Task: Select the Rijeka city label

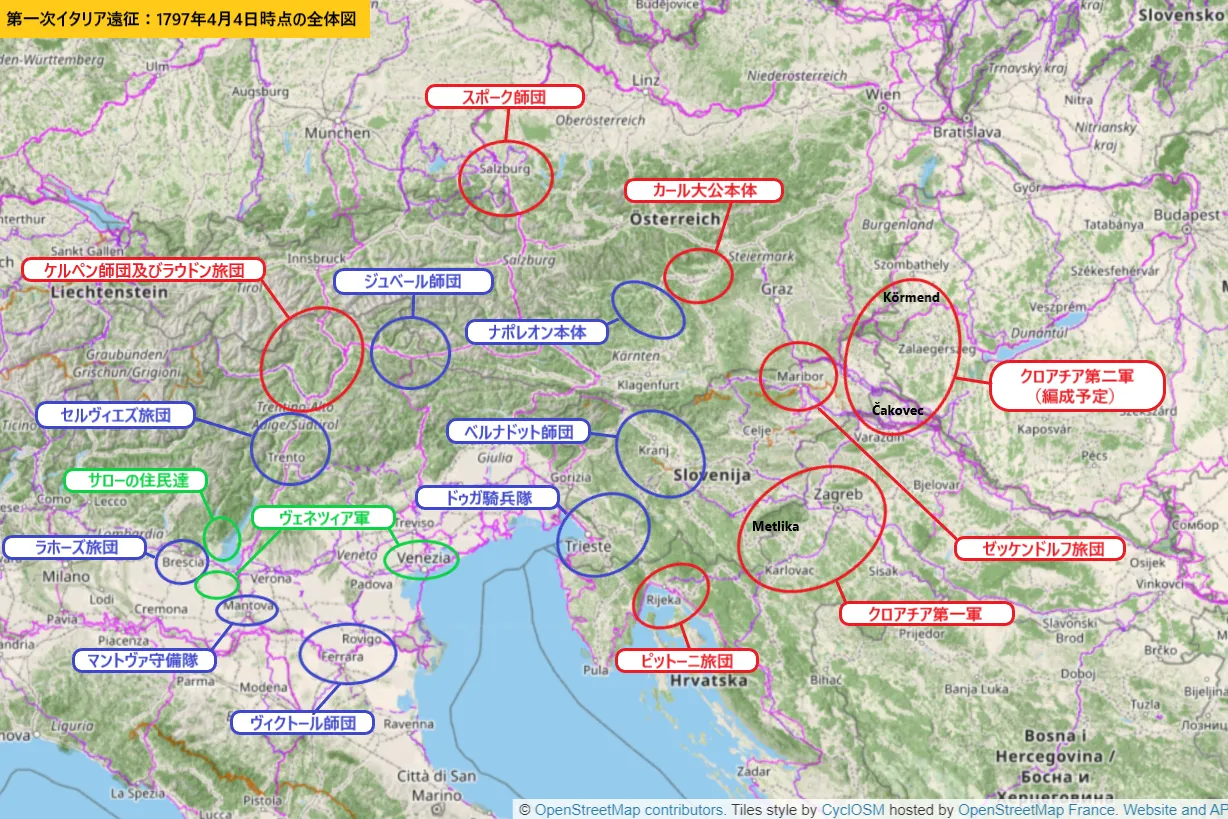Action: [663, 601]
